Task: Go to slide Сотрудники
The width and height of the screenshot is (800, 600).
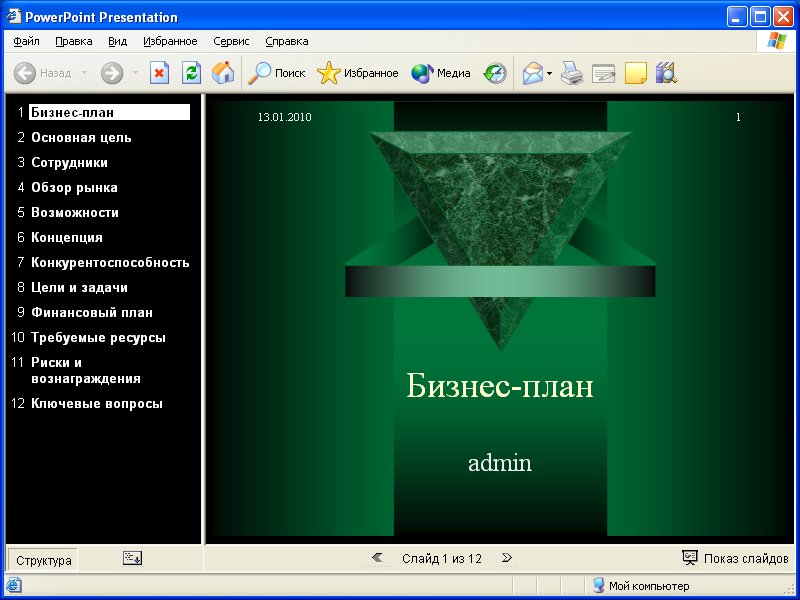Action: click(69, 162)
